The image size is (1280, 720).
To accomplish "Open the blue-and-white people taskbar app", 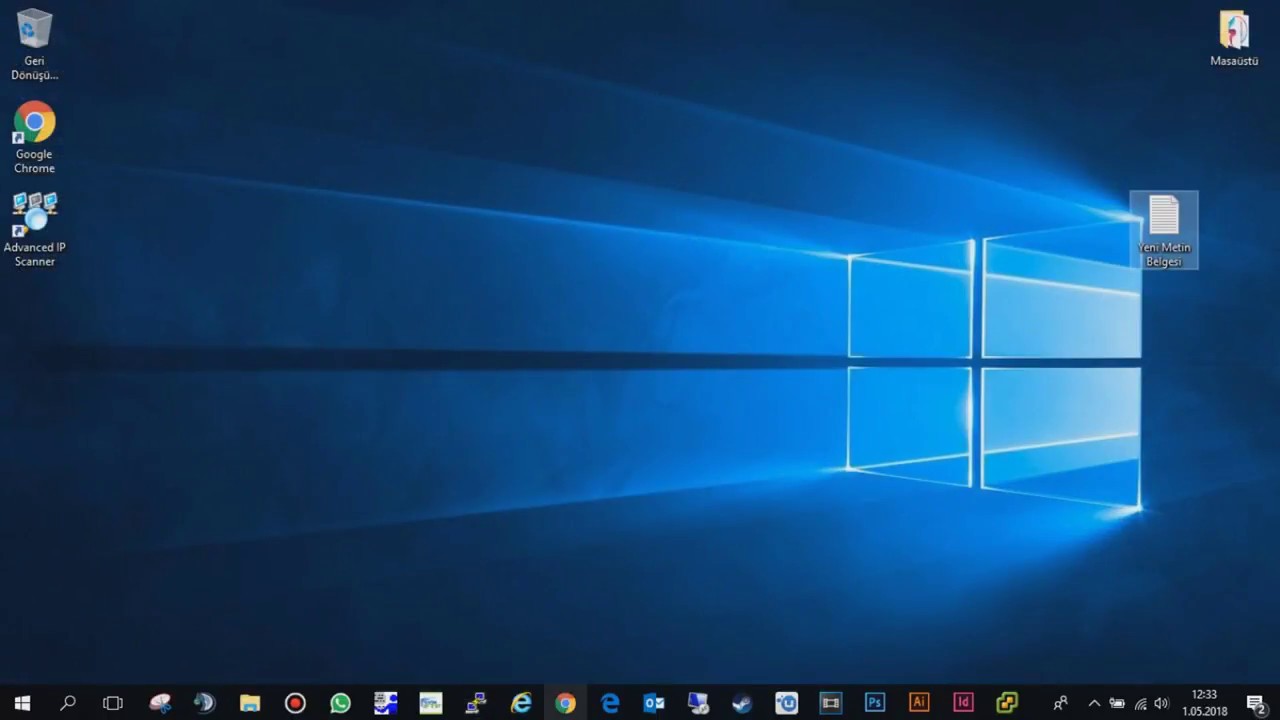I will click(386, 703).
